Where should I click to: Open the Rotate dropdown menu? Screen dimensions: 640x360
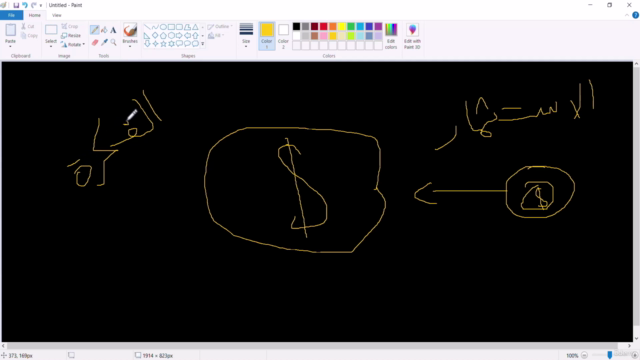73,44
